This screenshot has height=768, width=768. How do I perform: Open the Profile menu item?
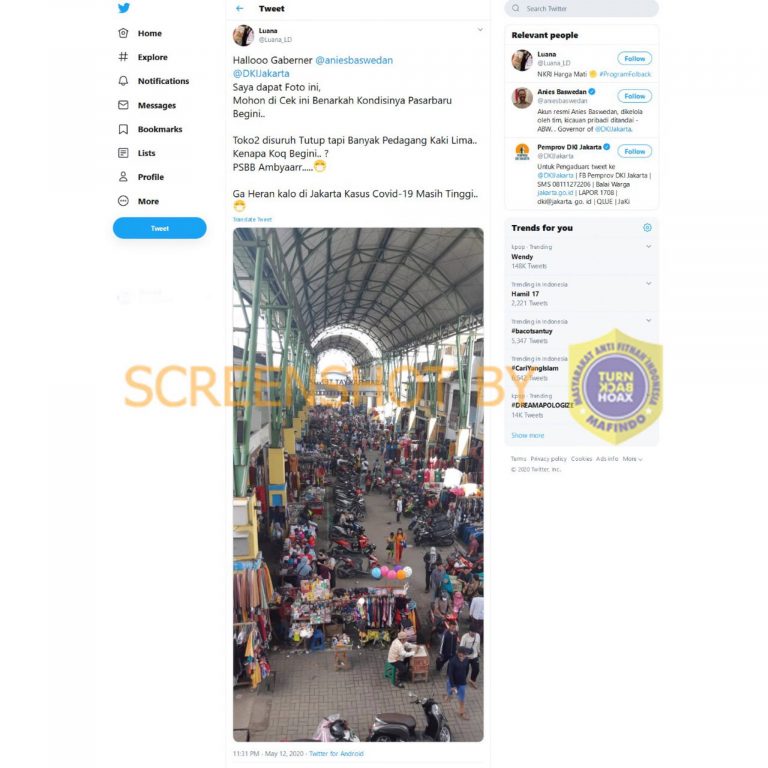141,177
